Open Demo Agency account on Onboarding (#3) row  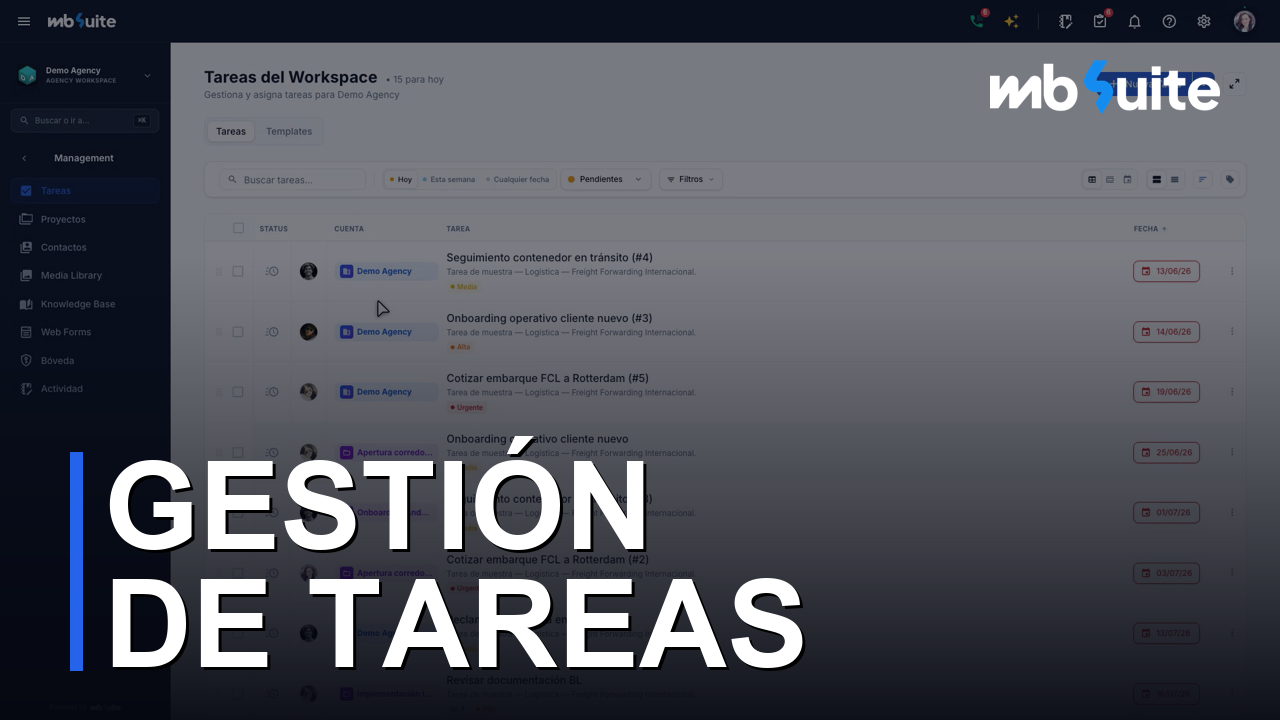coord(387,332)
